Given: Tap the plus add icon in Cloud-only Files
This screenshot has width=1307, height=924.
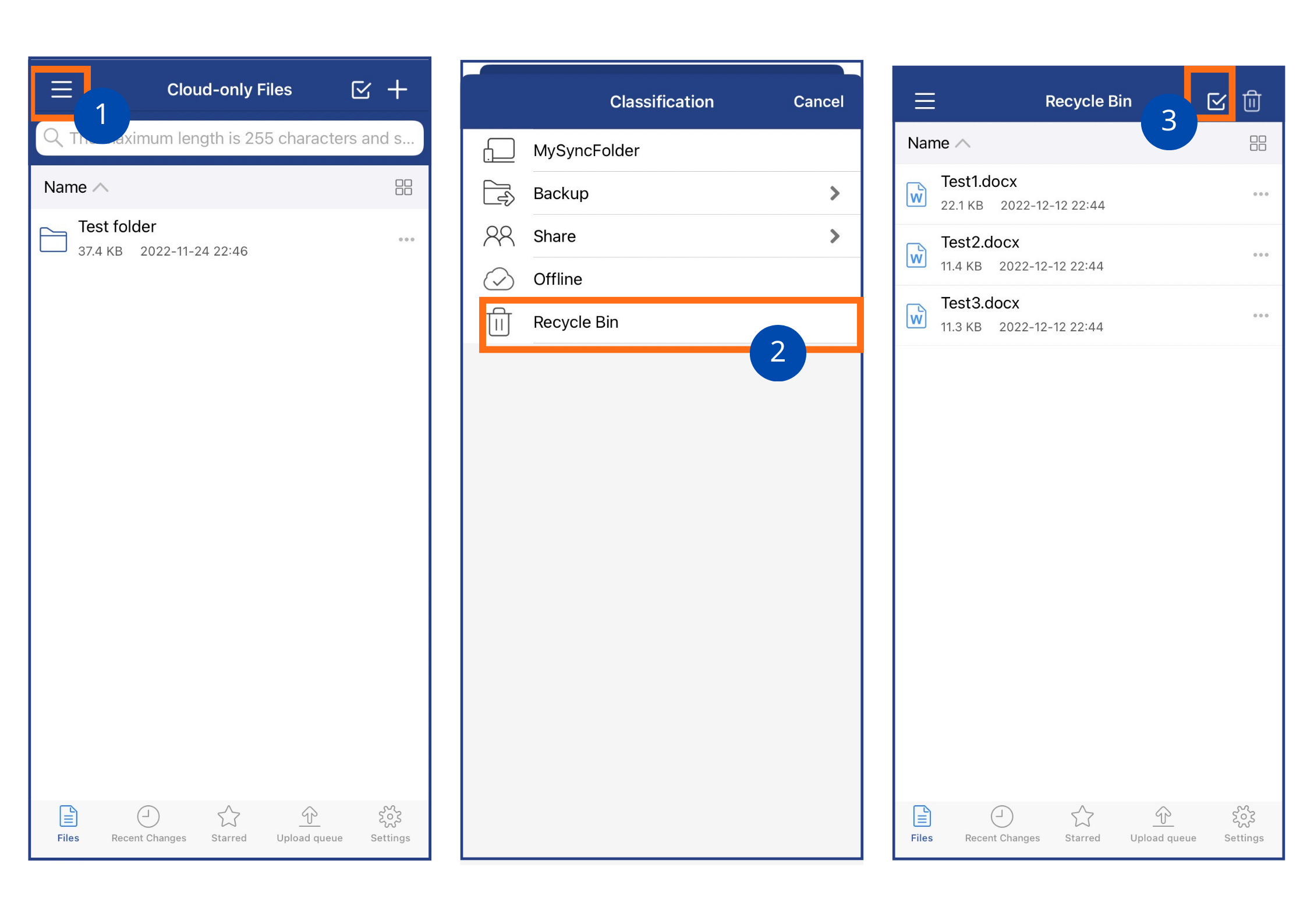Looking at the screenshot, I should click(398, 90).
